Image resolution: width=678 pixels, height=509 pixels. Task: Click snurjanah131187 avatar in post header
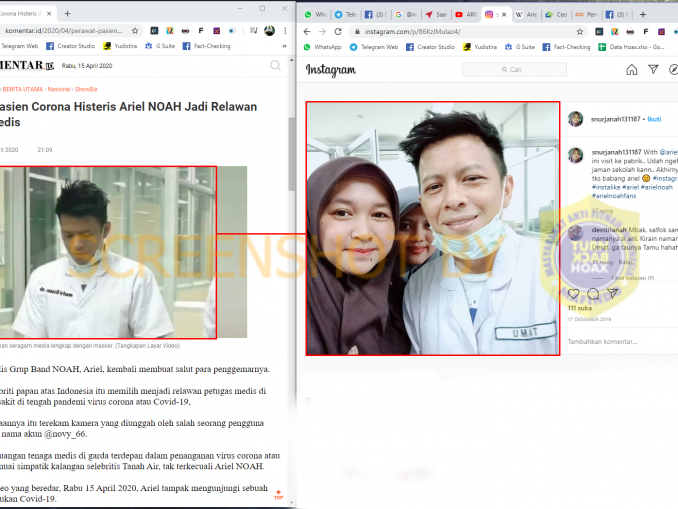coord(576,119)
